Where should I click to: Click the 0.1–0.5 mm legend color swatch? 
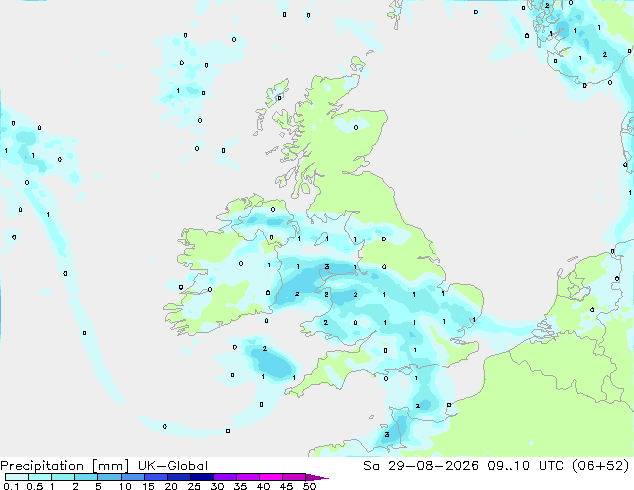point(17,477)
